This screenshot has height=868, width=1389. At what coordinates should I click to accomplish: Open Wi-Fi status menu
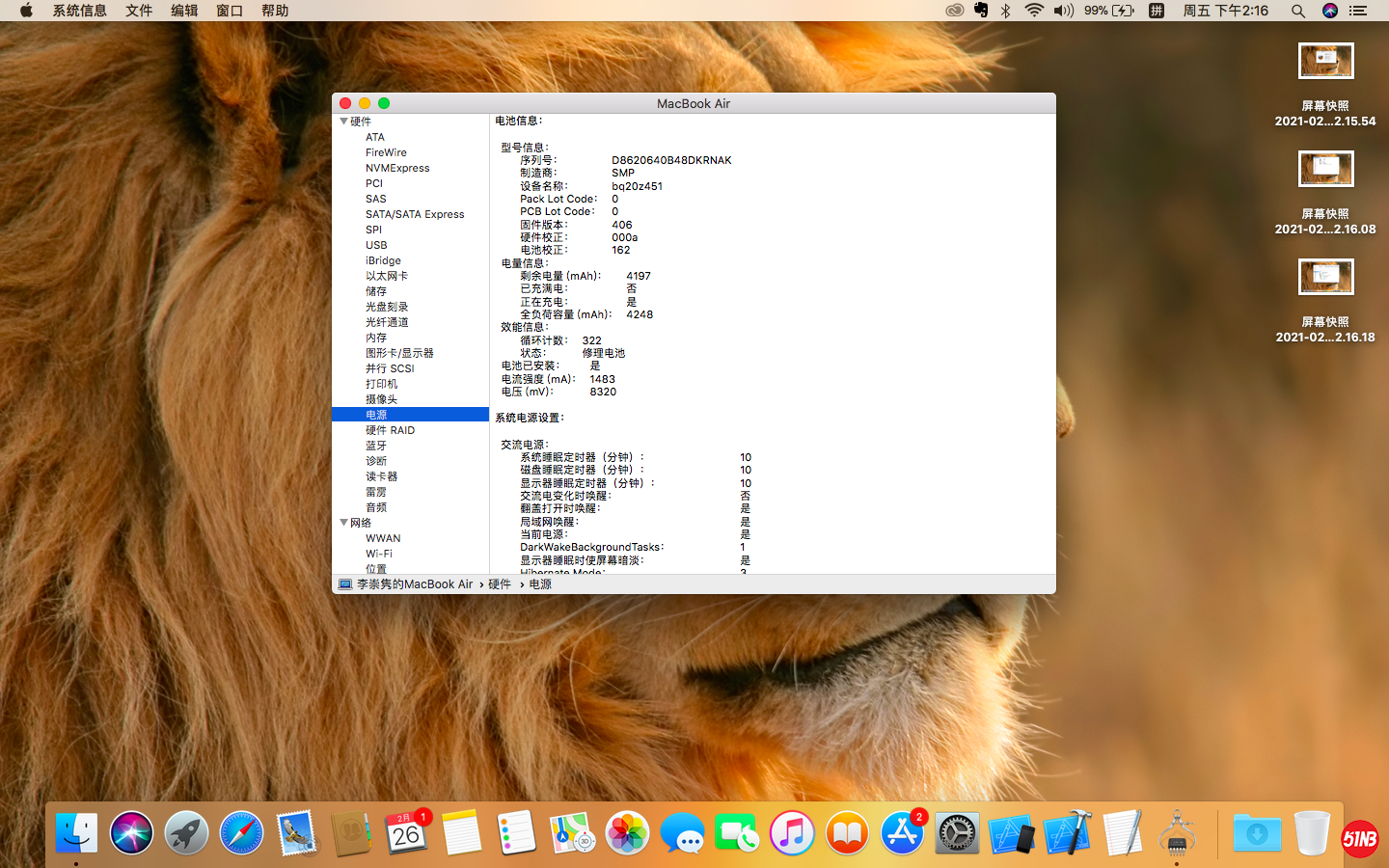pyautogui.click(x=1034, y=11)
